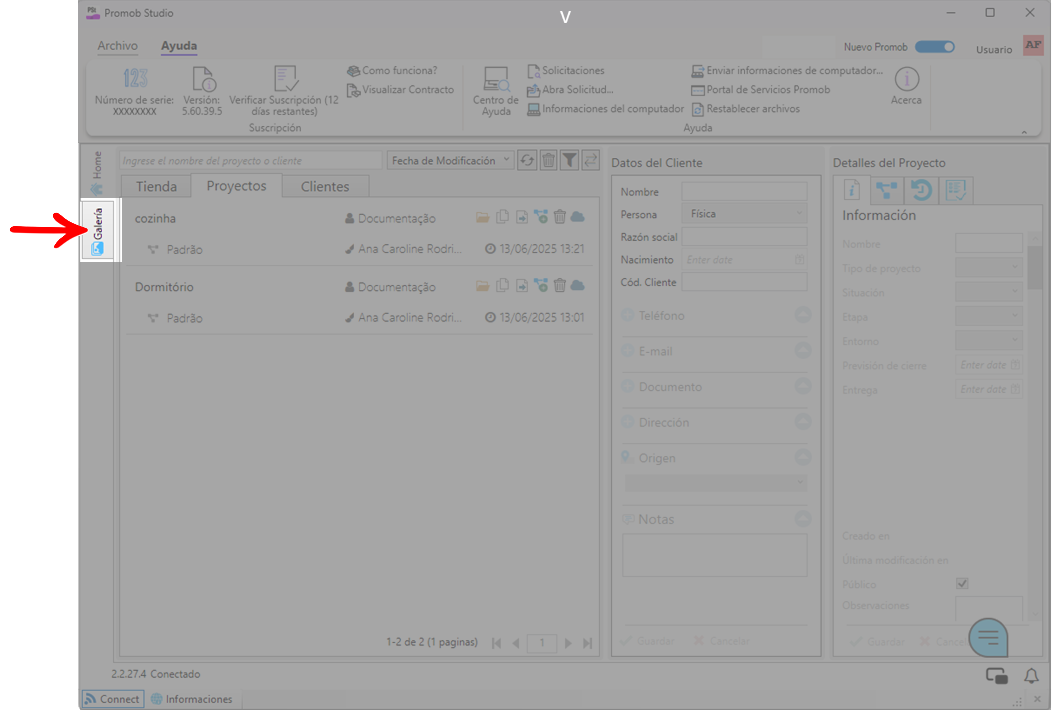Image resolution: width=1055 pixels, height=719 pixels.
Task: Delete the cozinha project with its trash icon
Action: coord(560,217)
